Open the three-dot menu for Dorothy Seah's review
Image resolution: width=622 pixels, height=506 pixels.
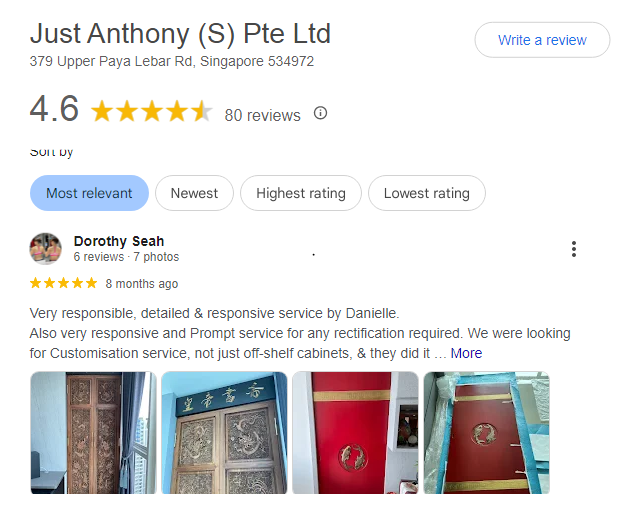[573, 249]
